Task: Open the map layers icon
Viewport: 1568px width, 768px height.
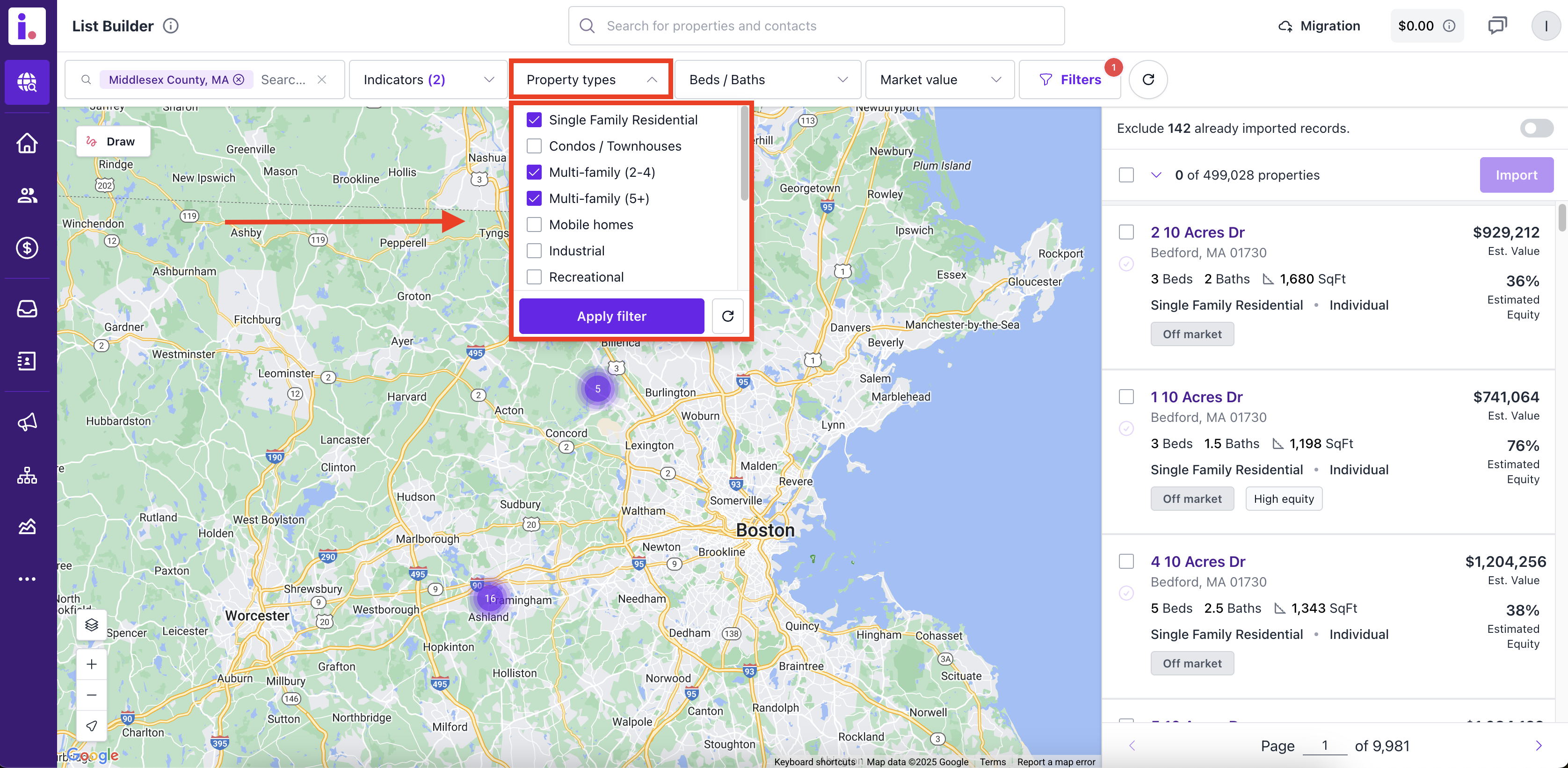Action: tap(91, 625)
